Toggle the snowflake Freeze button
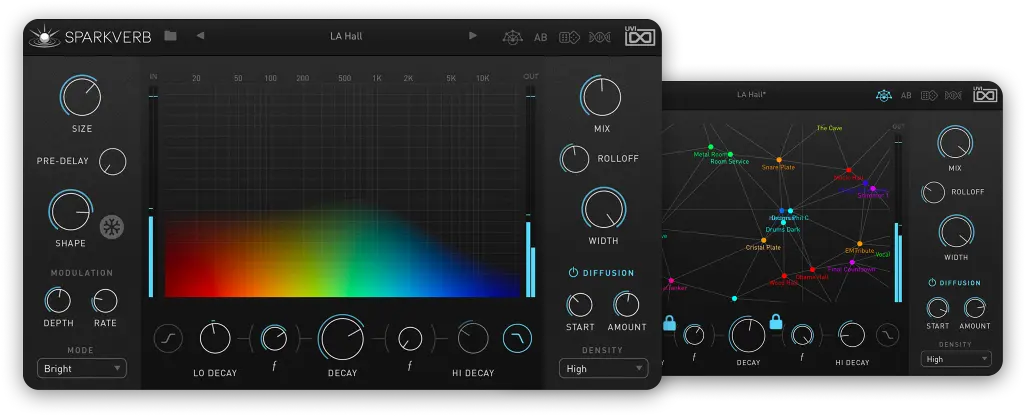Screen dimensions: 1026x417 coord(112,228)
